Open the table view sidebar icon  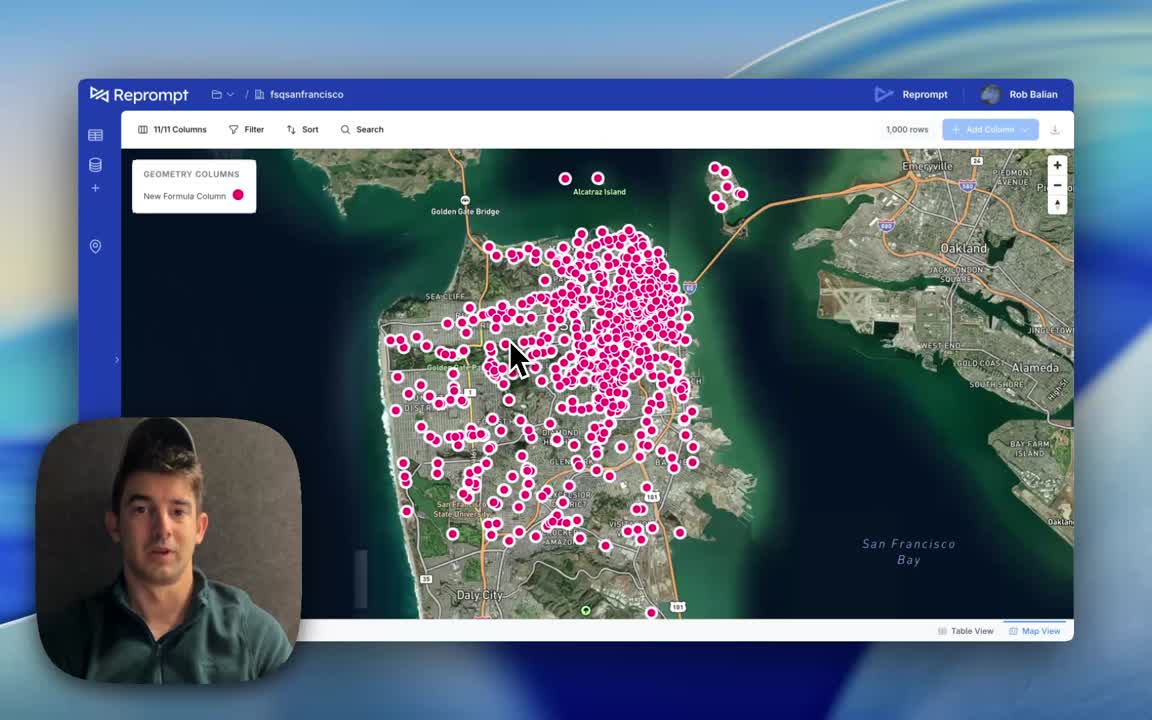tap(95, 135)
